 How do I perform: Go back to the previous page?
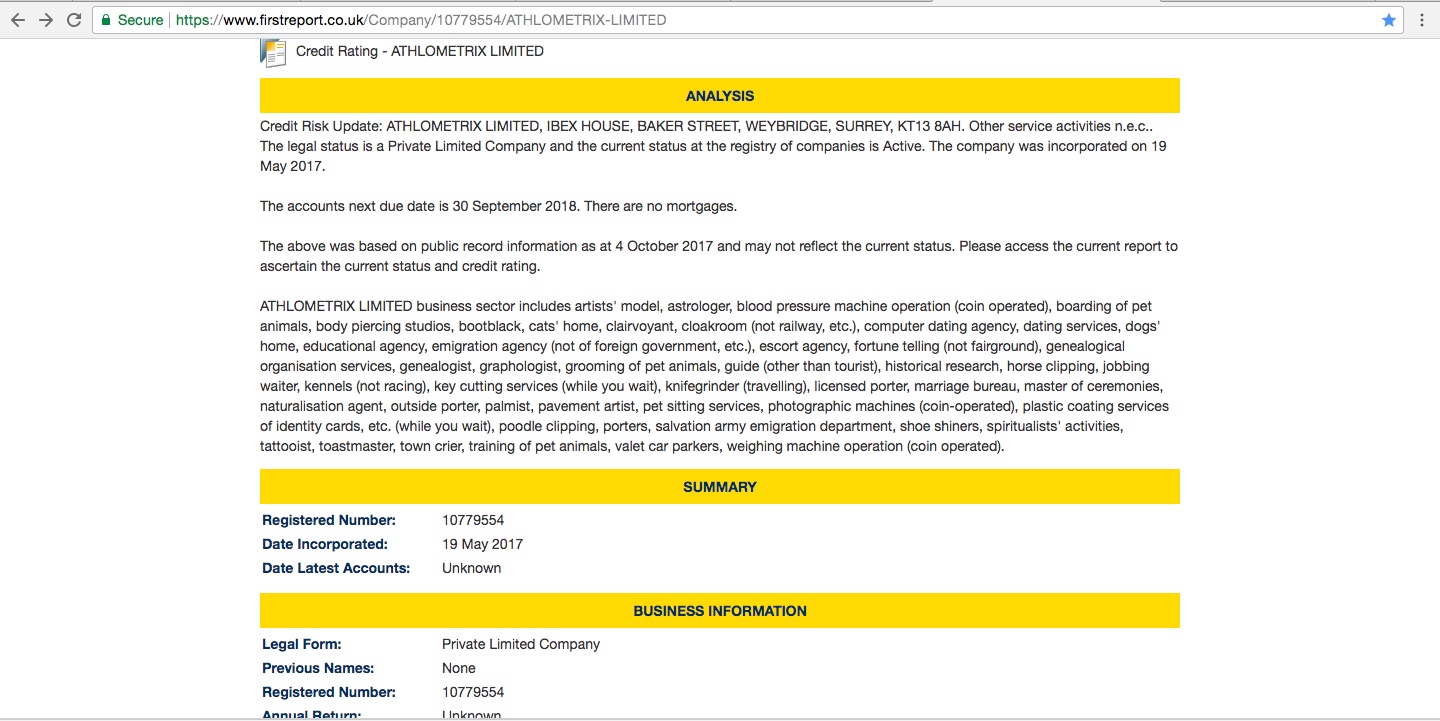17,20
